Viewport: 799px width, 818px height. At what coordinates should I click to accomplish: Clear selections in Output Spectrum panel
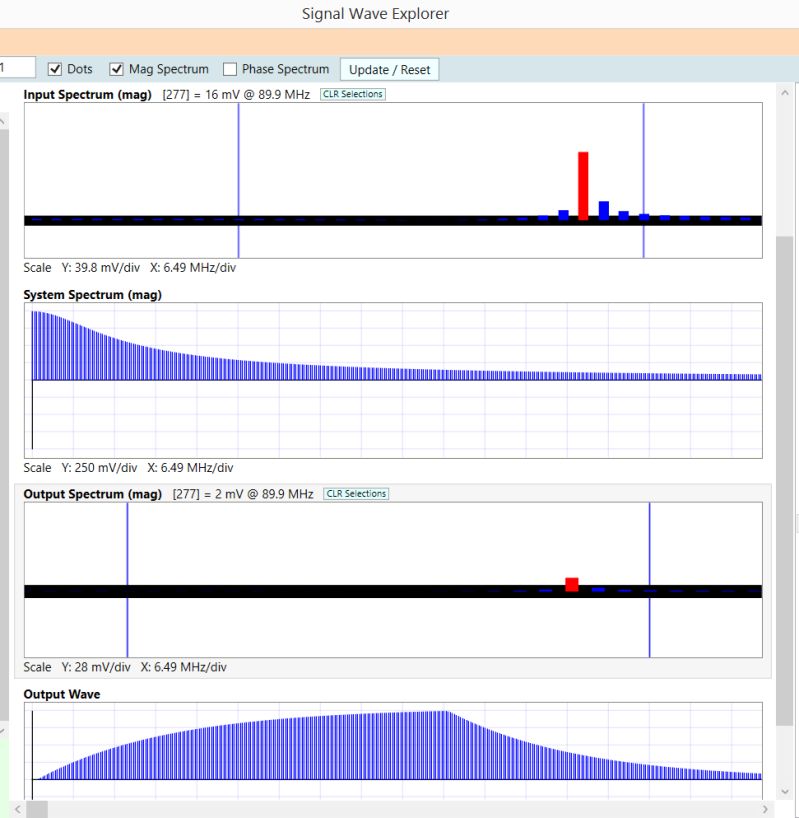356,494
